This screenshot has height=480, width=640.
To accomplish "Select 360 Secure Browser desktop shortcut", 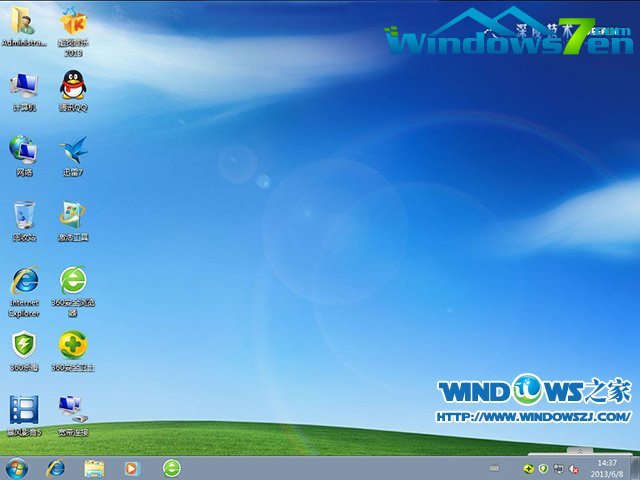I will click(x=73, y=291).
